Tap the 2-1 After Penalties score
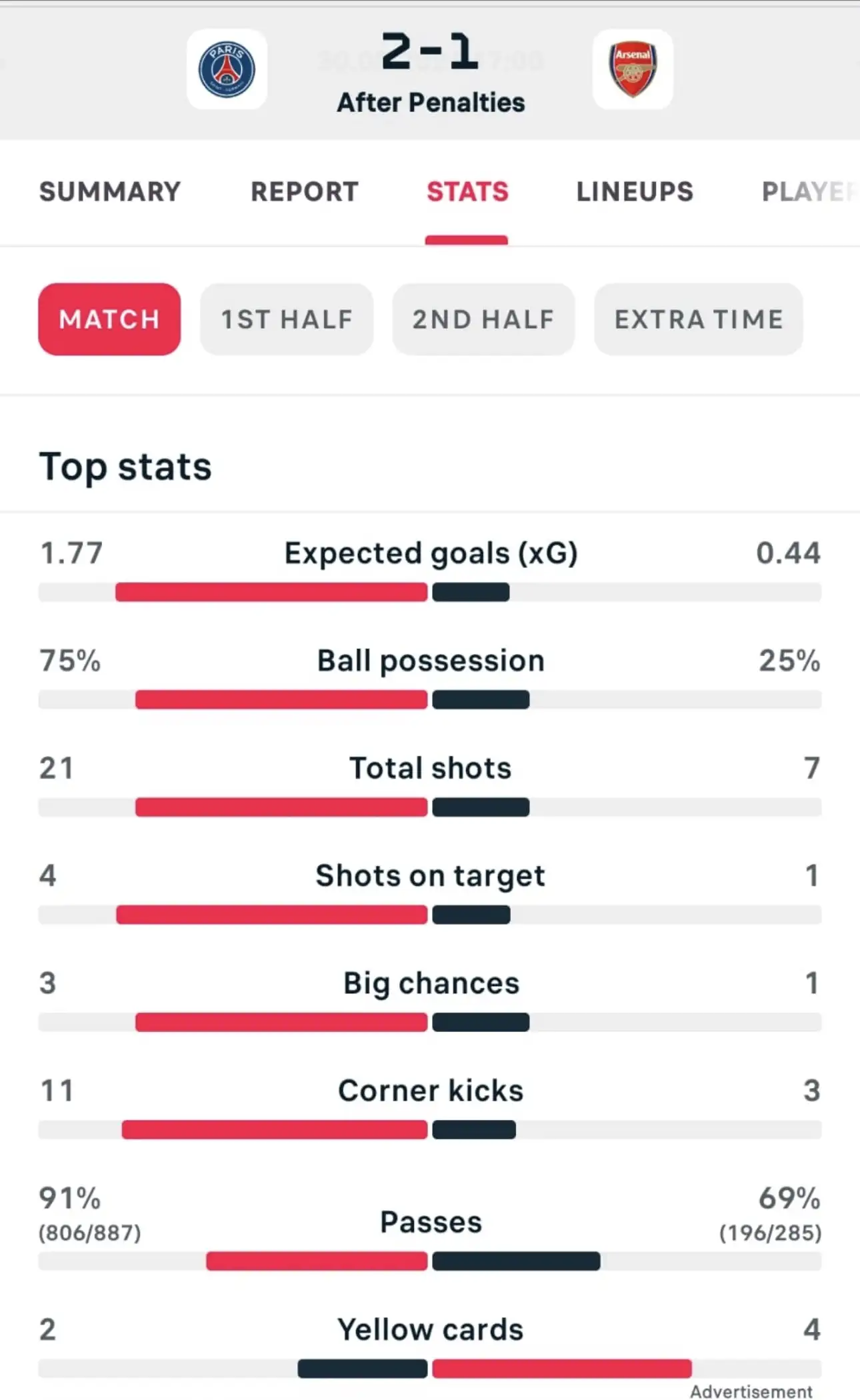 click(431, 72)
